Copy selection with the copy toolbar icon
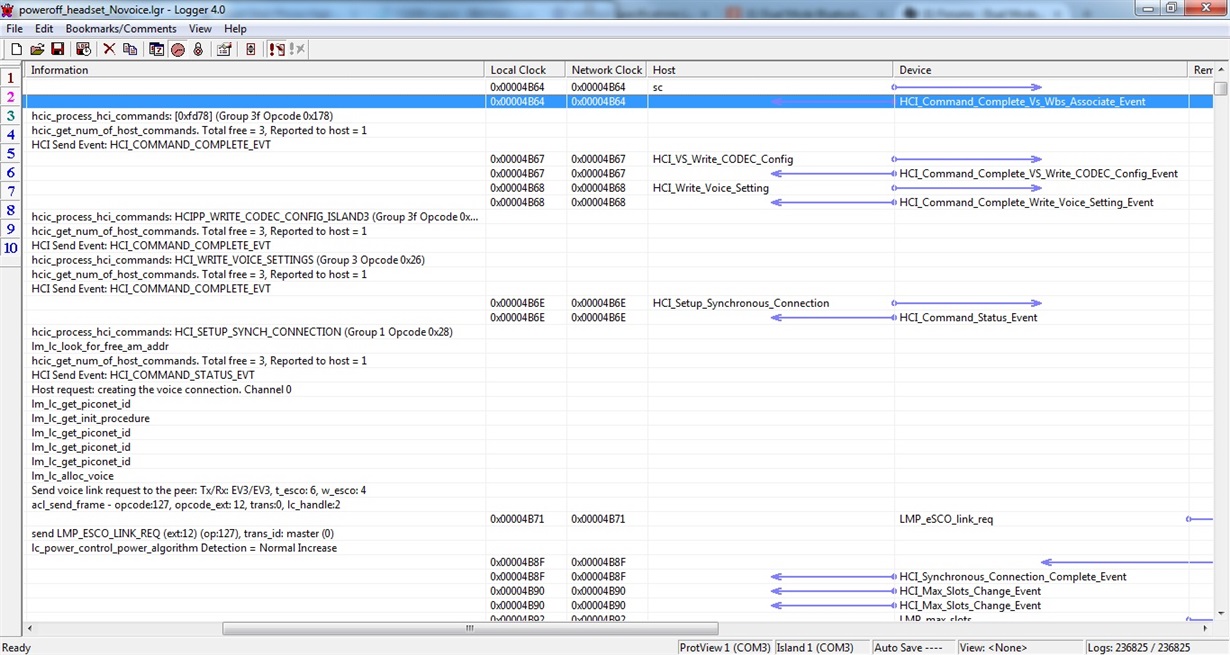The width and height of the screenshot is (1230, 655). [x=130, y=49]
